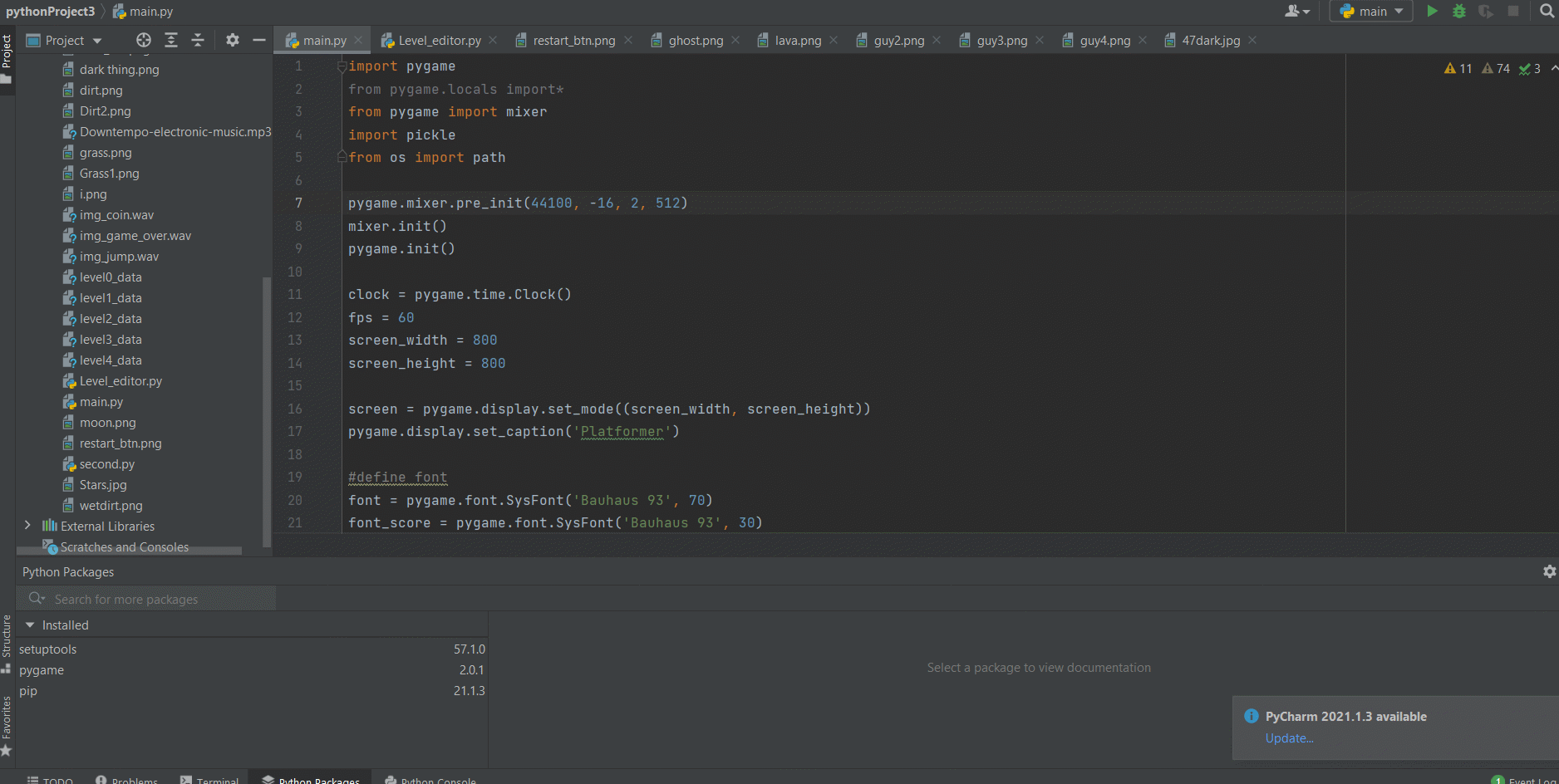Toggle the Project sidebar vertical tab

7,58
